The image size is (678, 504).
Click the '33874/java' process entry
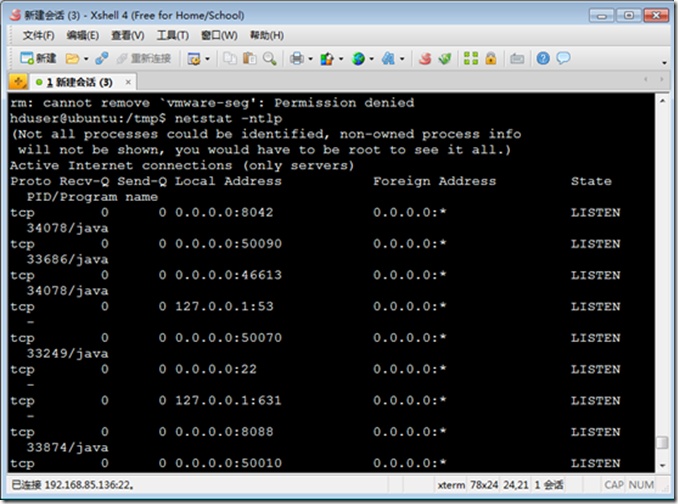67,447
